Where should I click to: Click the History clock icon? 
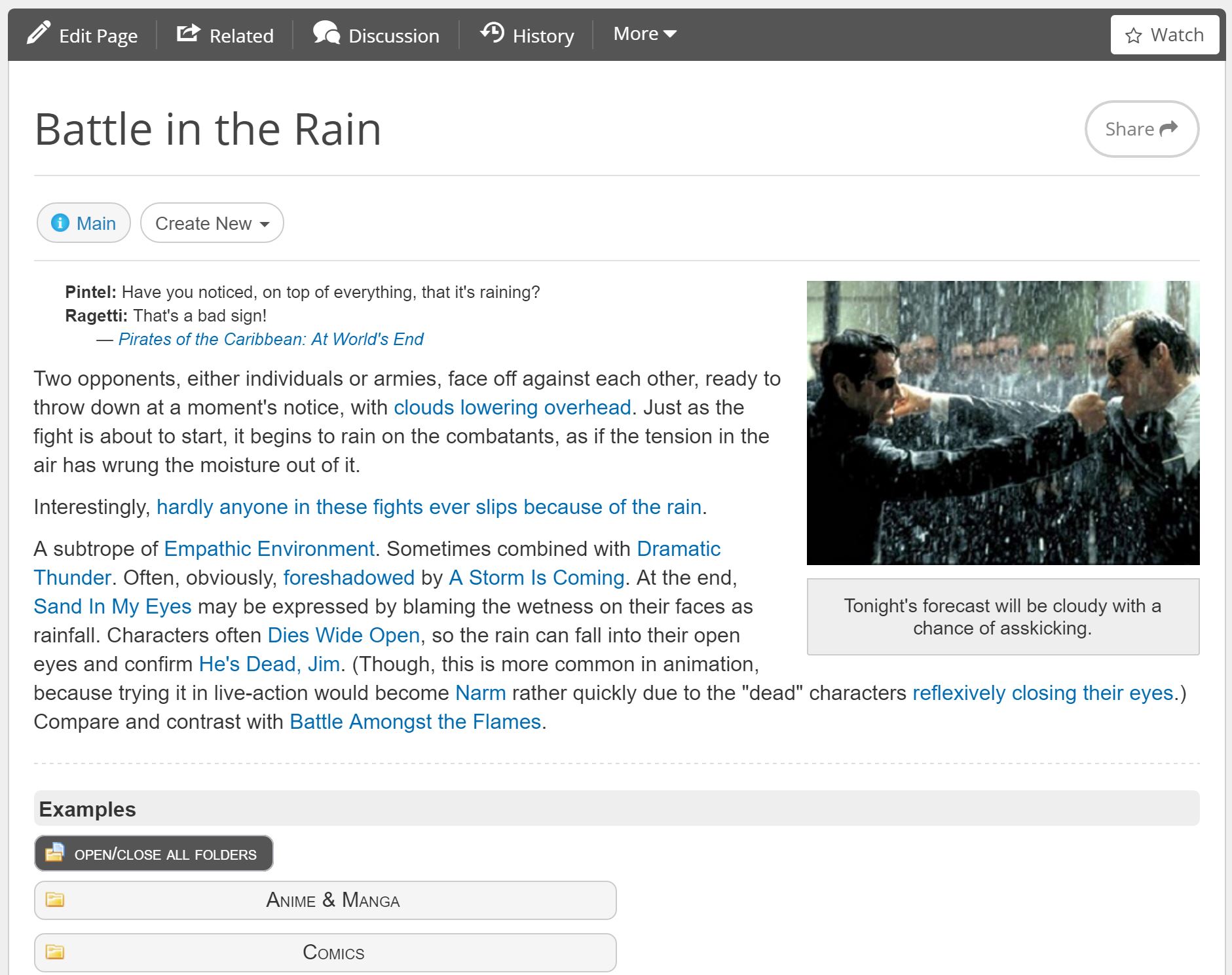[x=493, y=31]
